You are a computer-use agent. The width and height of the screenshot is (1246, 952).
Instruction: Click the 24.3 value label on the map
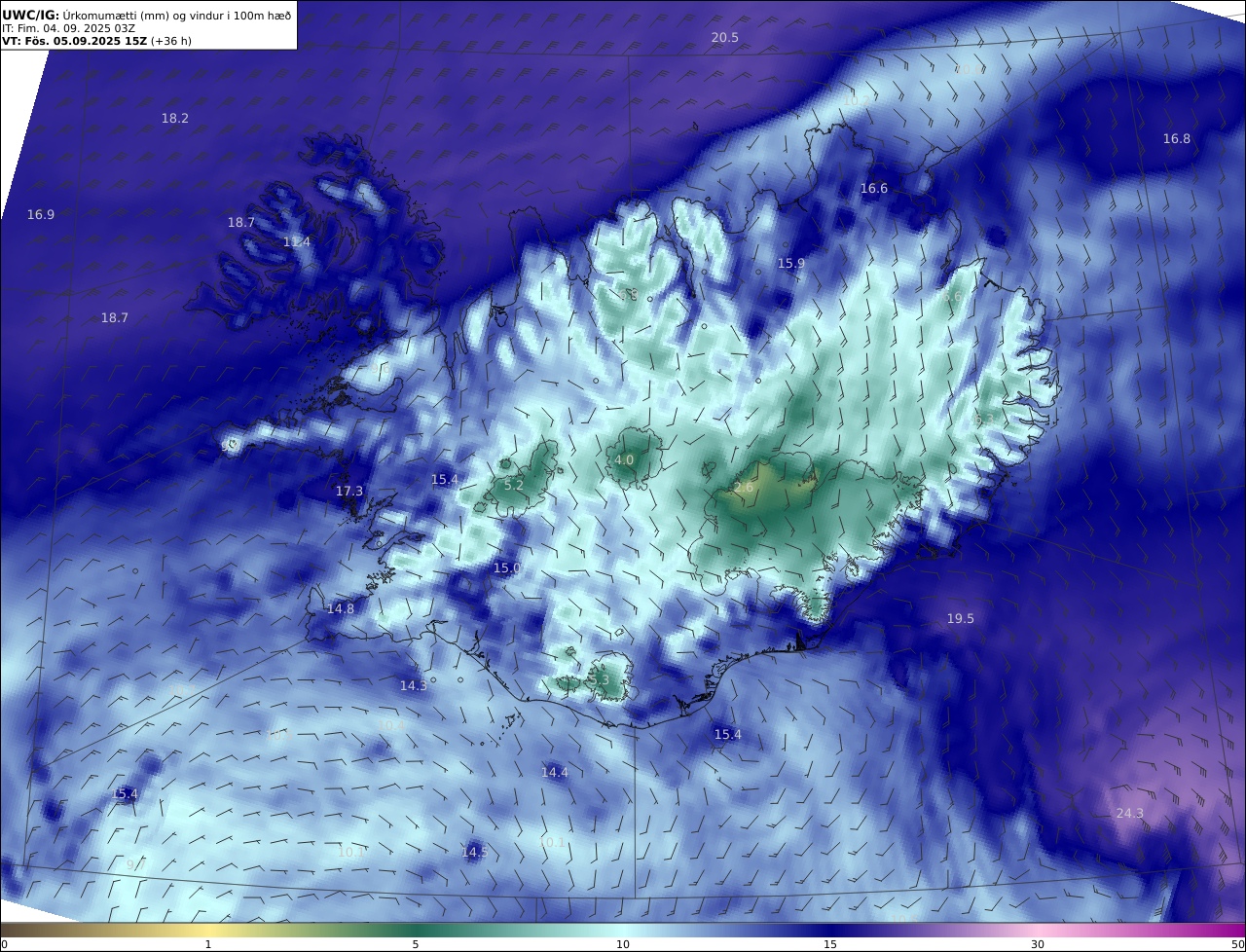coord(1130,813)
